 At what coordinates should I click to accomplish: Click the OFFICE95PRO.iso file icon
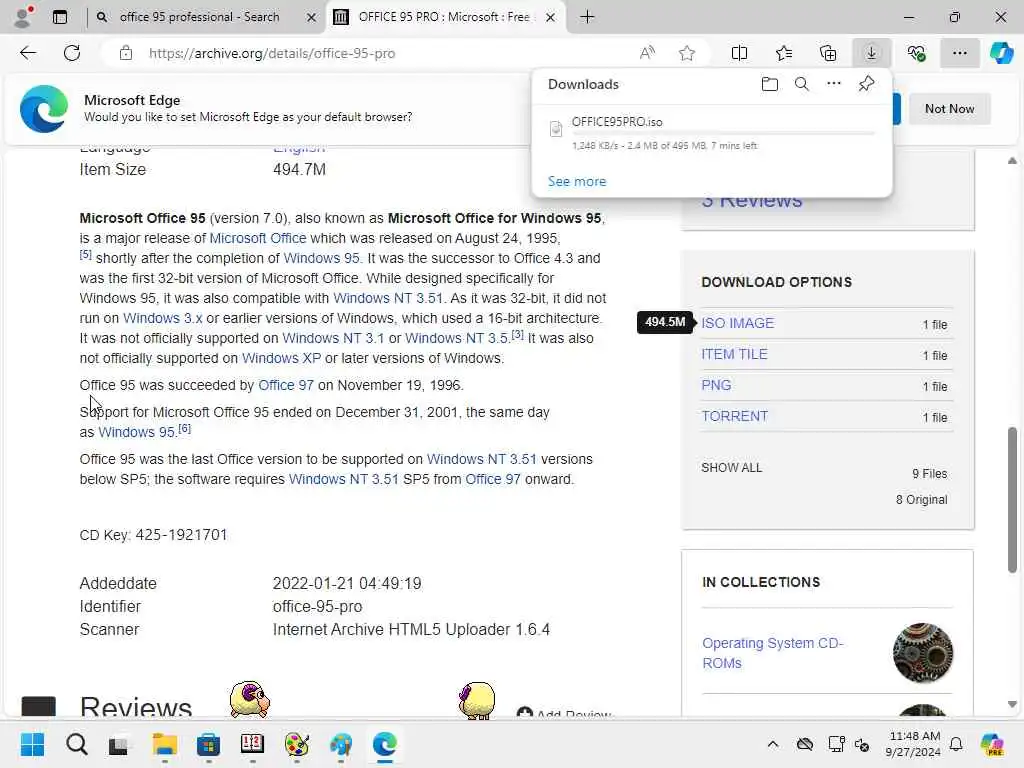pos(556,129)
